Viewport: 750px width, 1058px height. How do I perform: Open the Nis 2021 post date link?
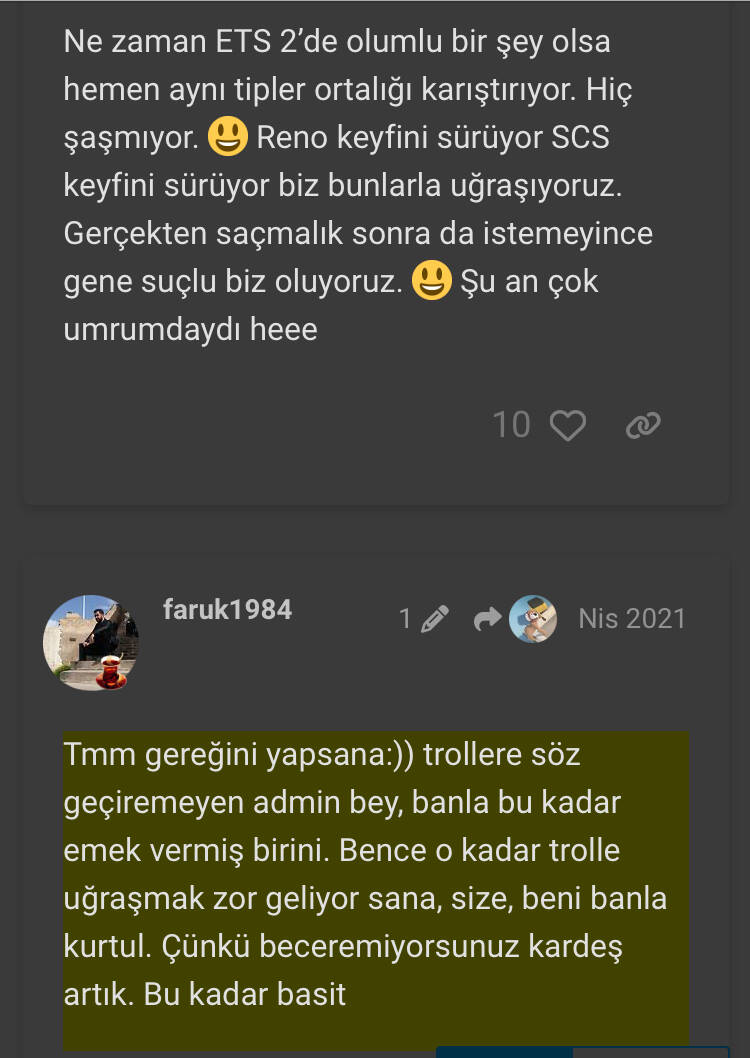click(x=632, y=619)
